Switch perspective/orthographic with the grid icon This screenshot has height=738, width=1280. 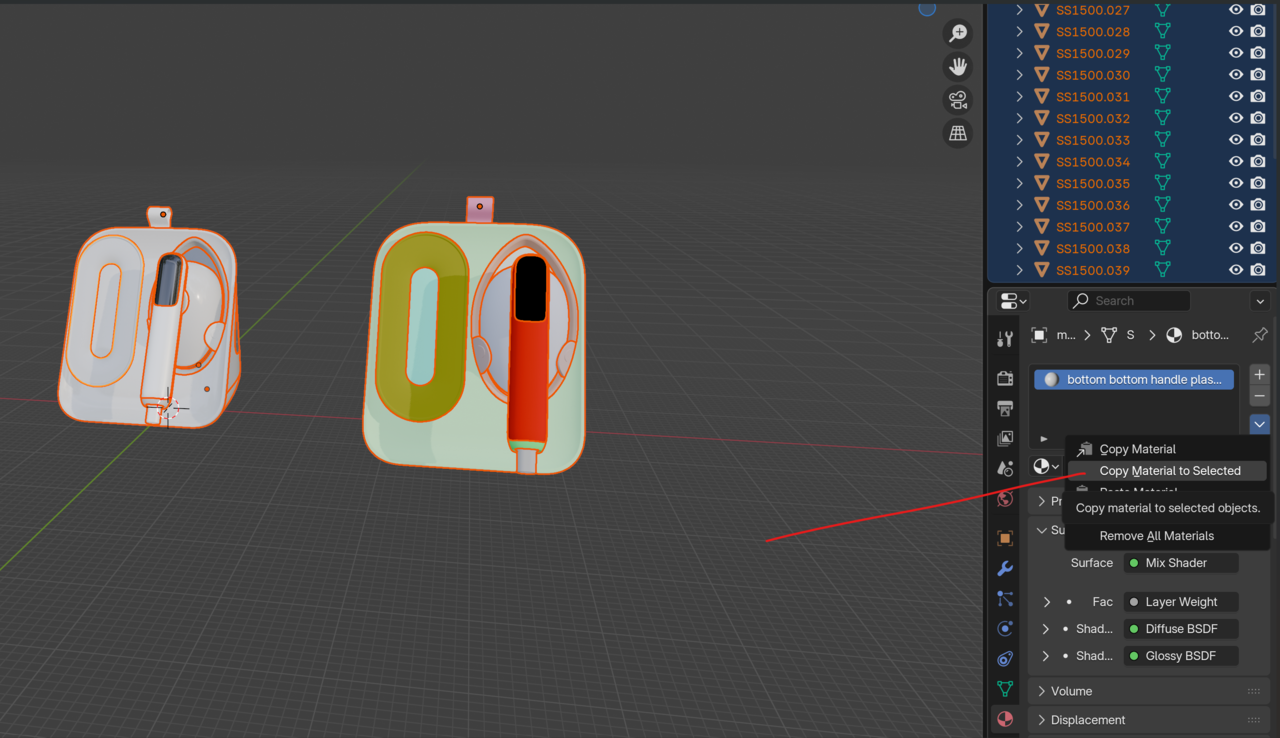pos(958,133)
